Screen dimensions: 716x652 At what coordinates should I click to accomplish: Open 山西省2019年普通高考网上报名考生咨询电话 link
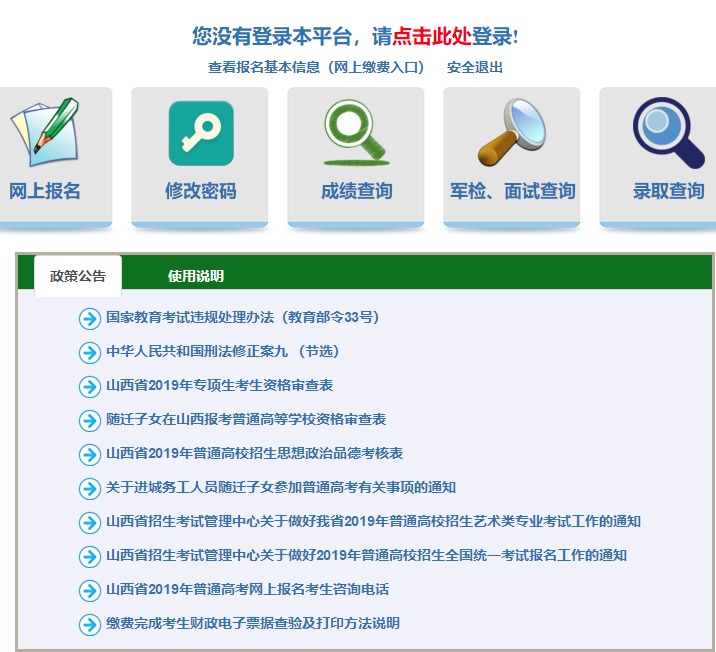(x=248, y=590)
